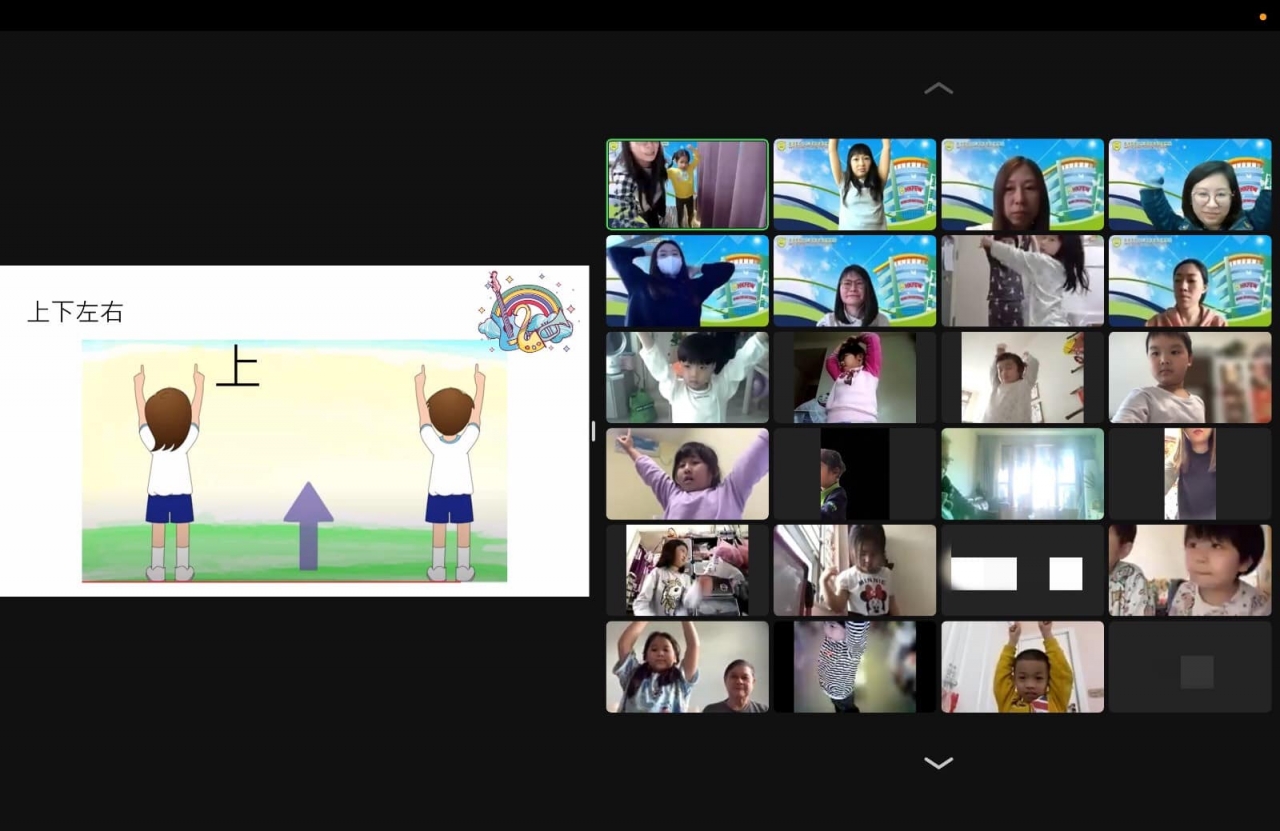Select the video of two children close-up
The image size is (1280, 831).
pyautogui.click(x=1190, y=570)
